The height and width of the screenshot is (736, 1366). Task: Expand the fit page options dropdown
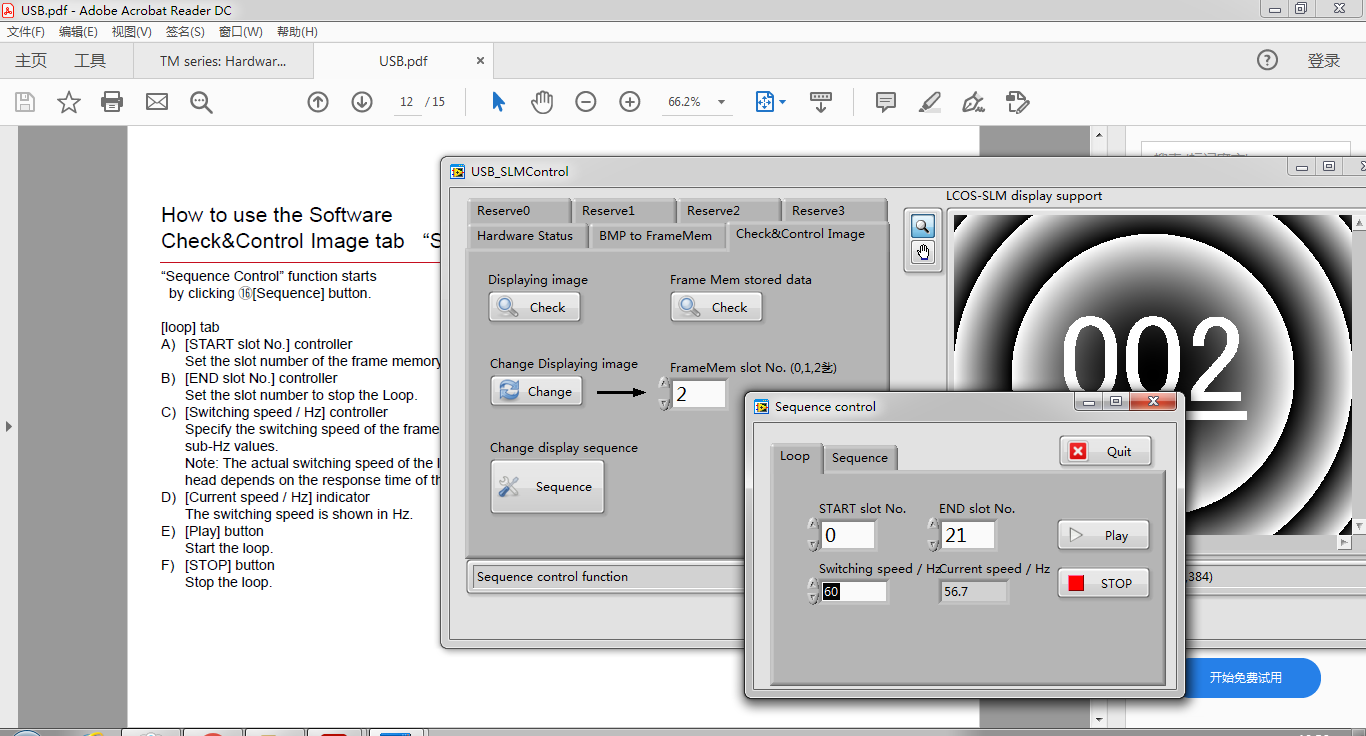(x=782, y=102)
